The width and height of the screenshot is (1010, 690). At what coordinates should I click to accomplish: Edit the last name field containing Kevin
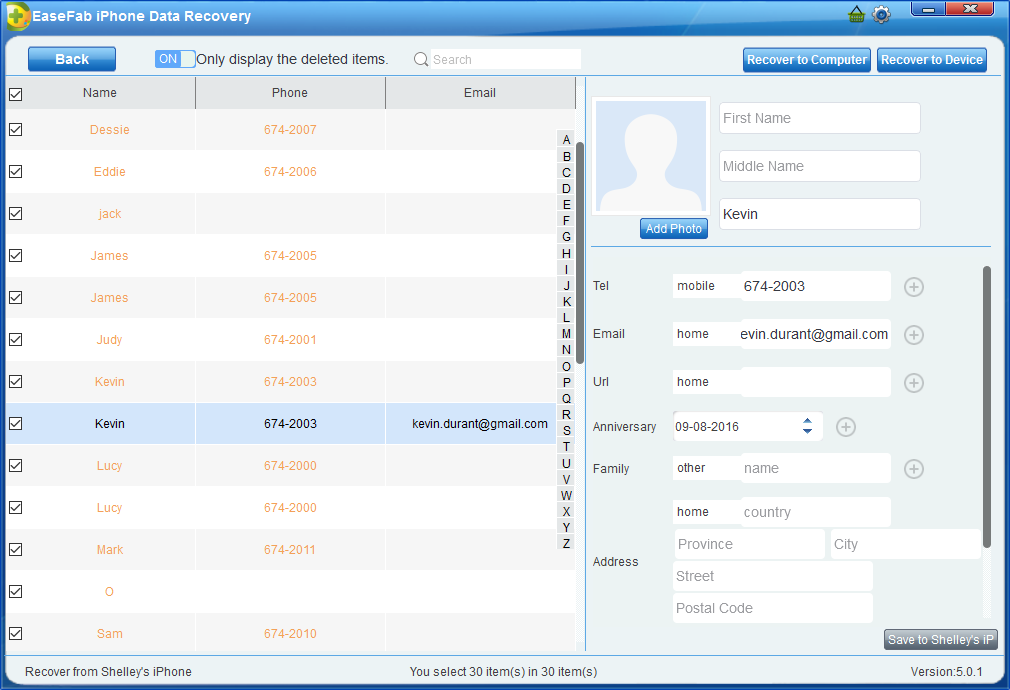click(819, 214)
